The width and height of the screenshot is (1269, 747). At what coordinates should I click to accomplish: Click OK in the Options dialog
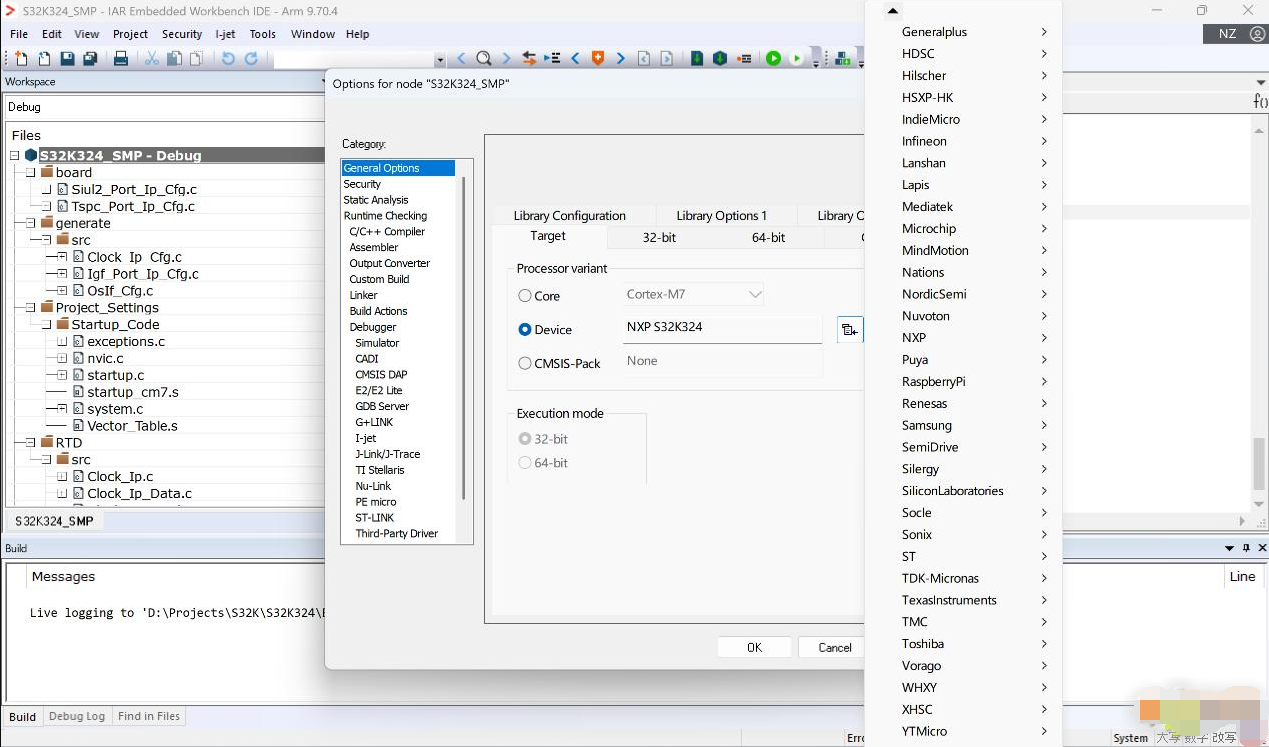pyautogui.click(x=754, y=647)
